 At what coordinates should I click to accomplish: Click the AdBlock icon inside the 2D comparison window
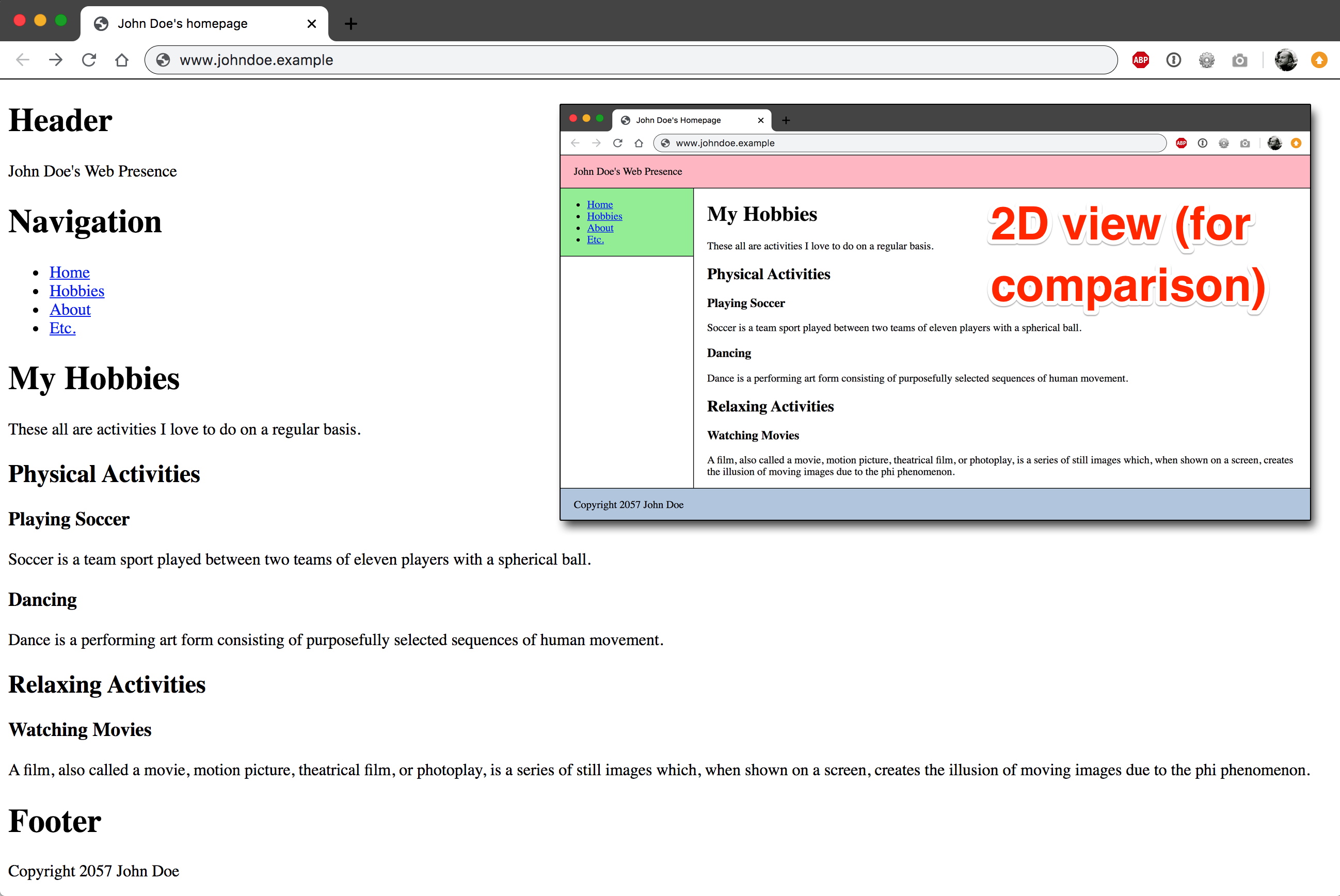point(1181,143)
